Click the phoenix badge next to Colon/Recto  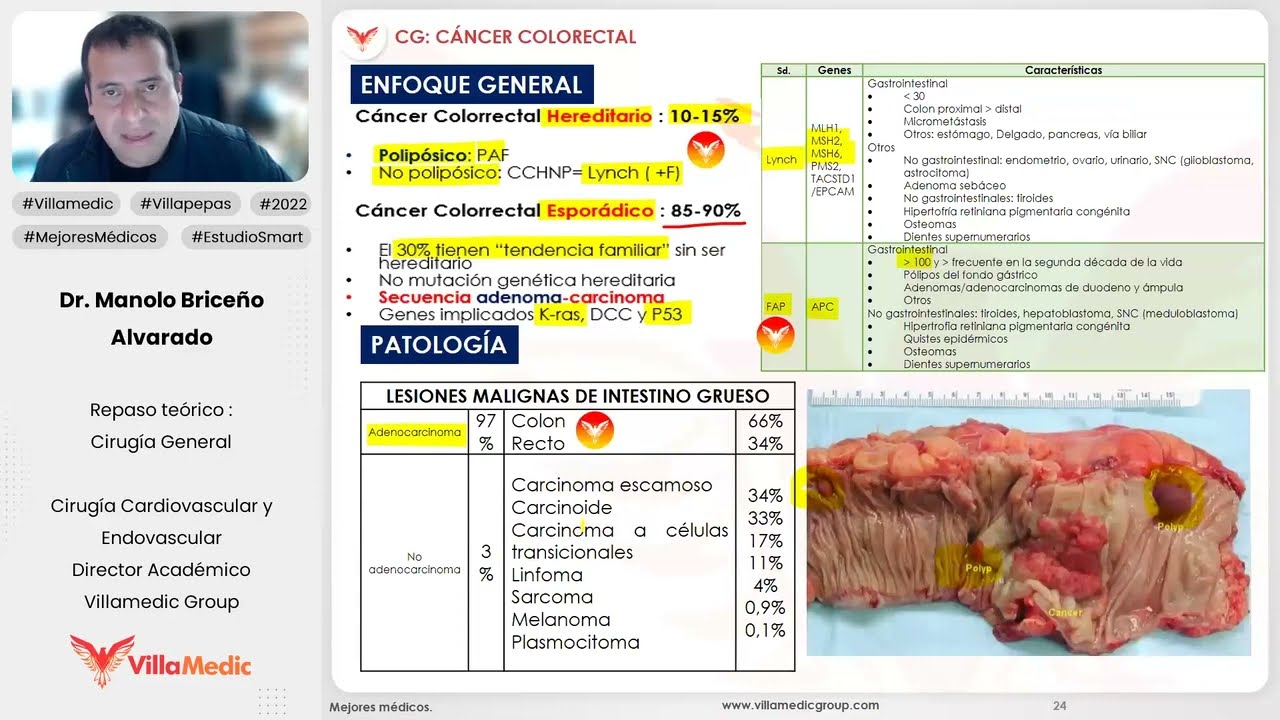tap(595, 432)
